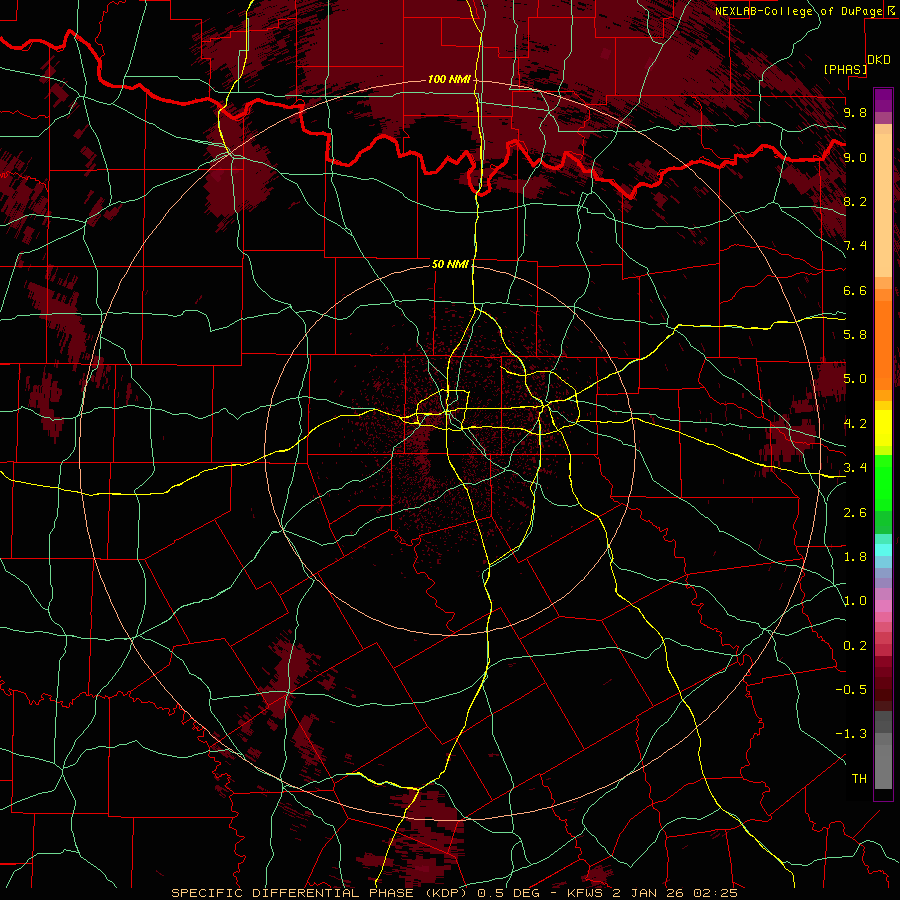Click the 50 NMI range ring label

(450, 264)
